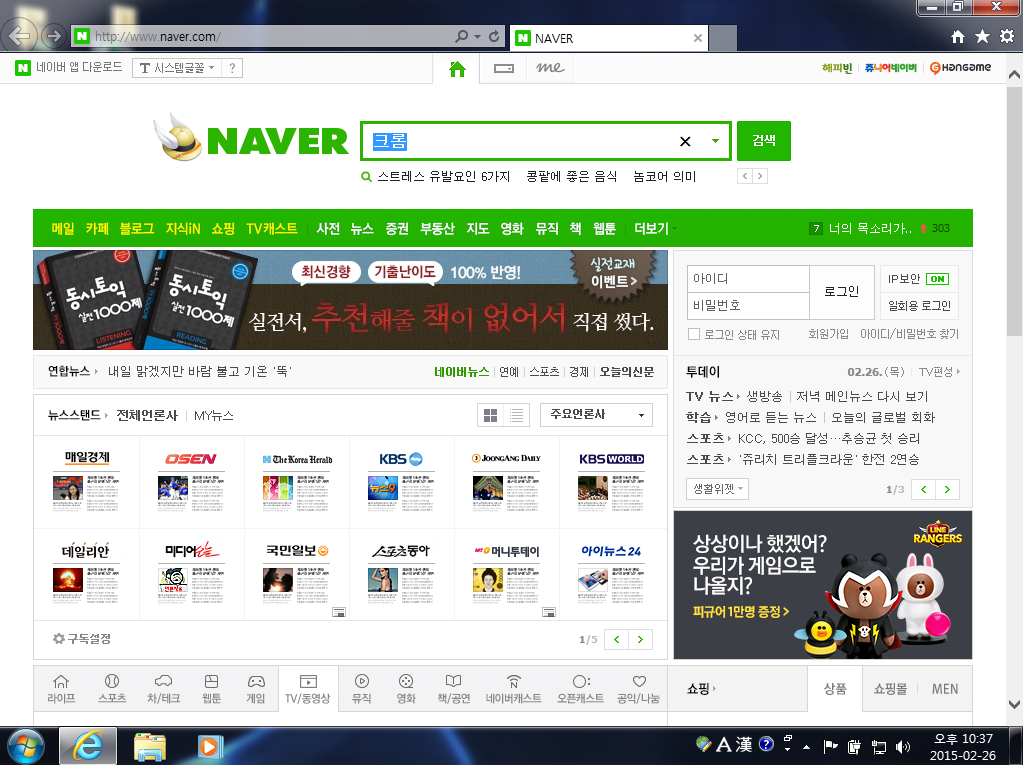
Task: Open browser Home via the house icon
Action: (957, 37)
